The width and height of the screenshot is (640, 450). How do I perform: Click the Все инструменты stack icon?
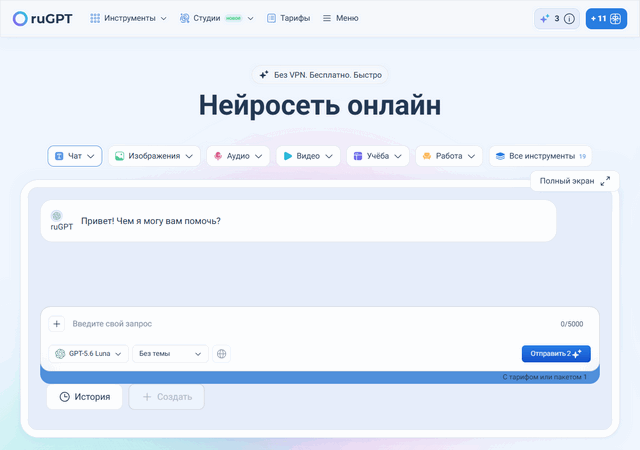point(500,156)
